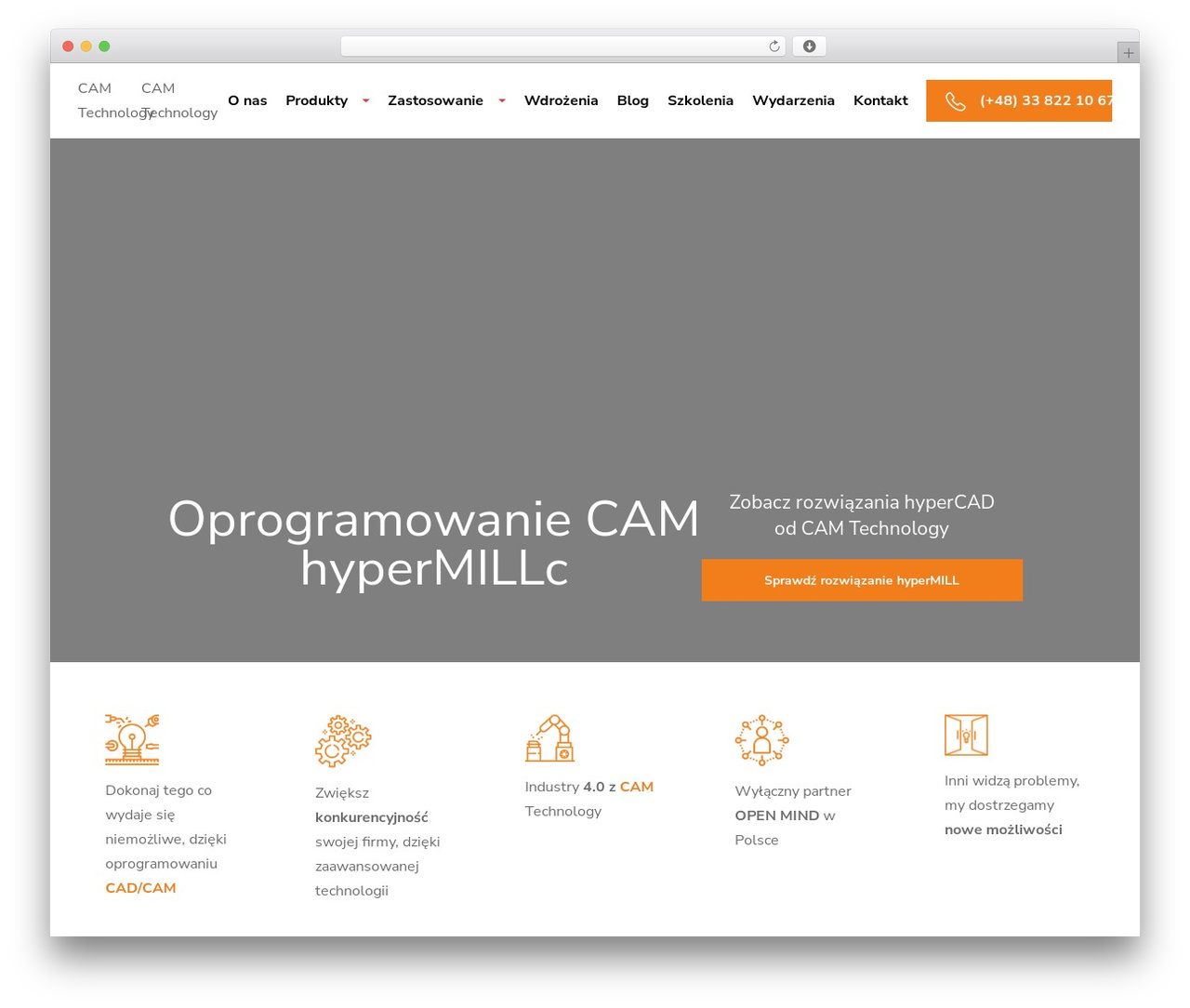Click the nowe możliwości text

1003,829
